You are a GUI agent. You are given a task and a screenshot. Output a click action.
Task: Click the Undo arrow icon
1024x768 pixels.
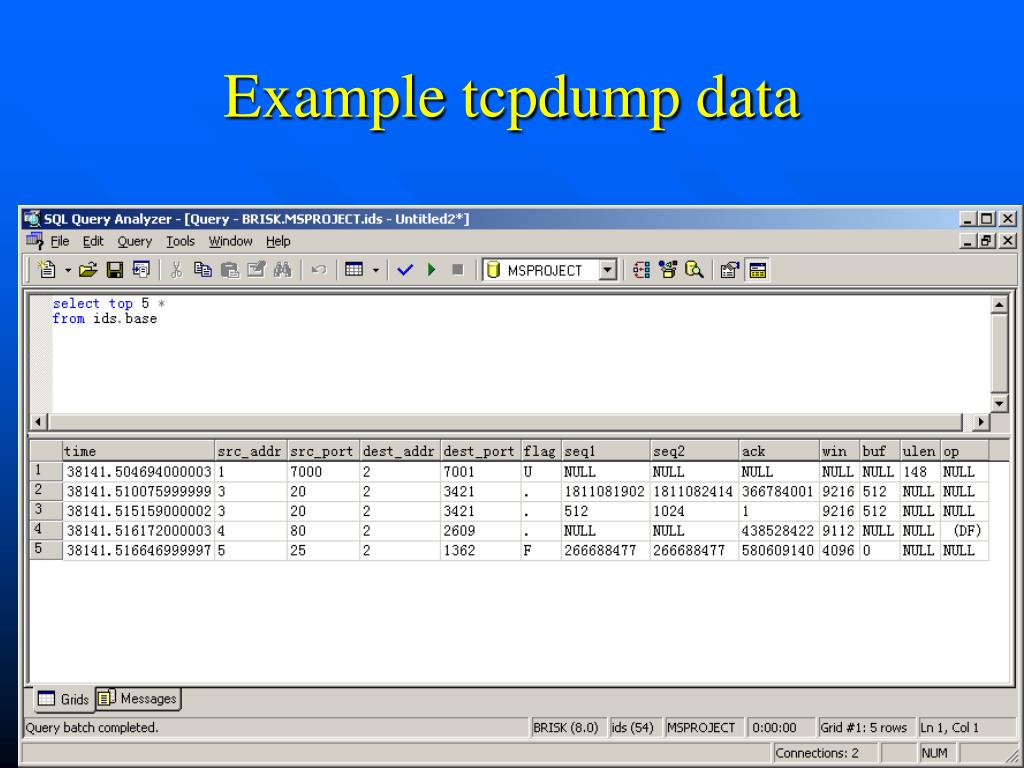pyautogui.click(x=319, y=270)
